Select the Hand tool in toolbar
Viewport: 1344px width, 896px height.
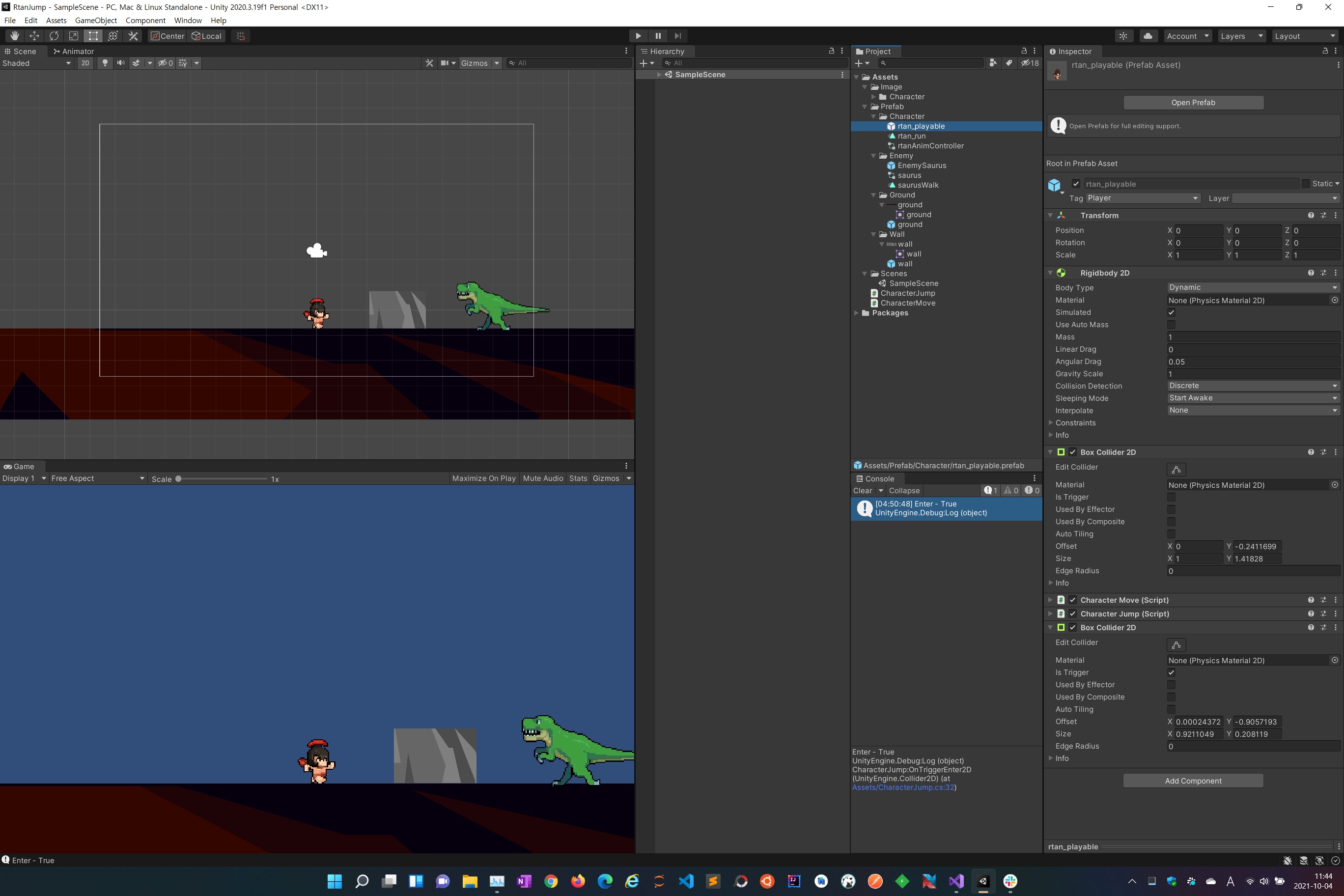[x=14, y=36]
